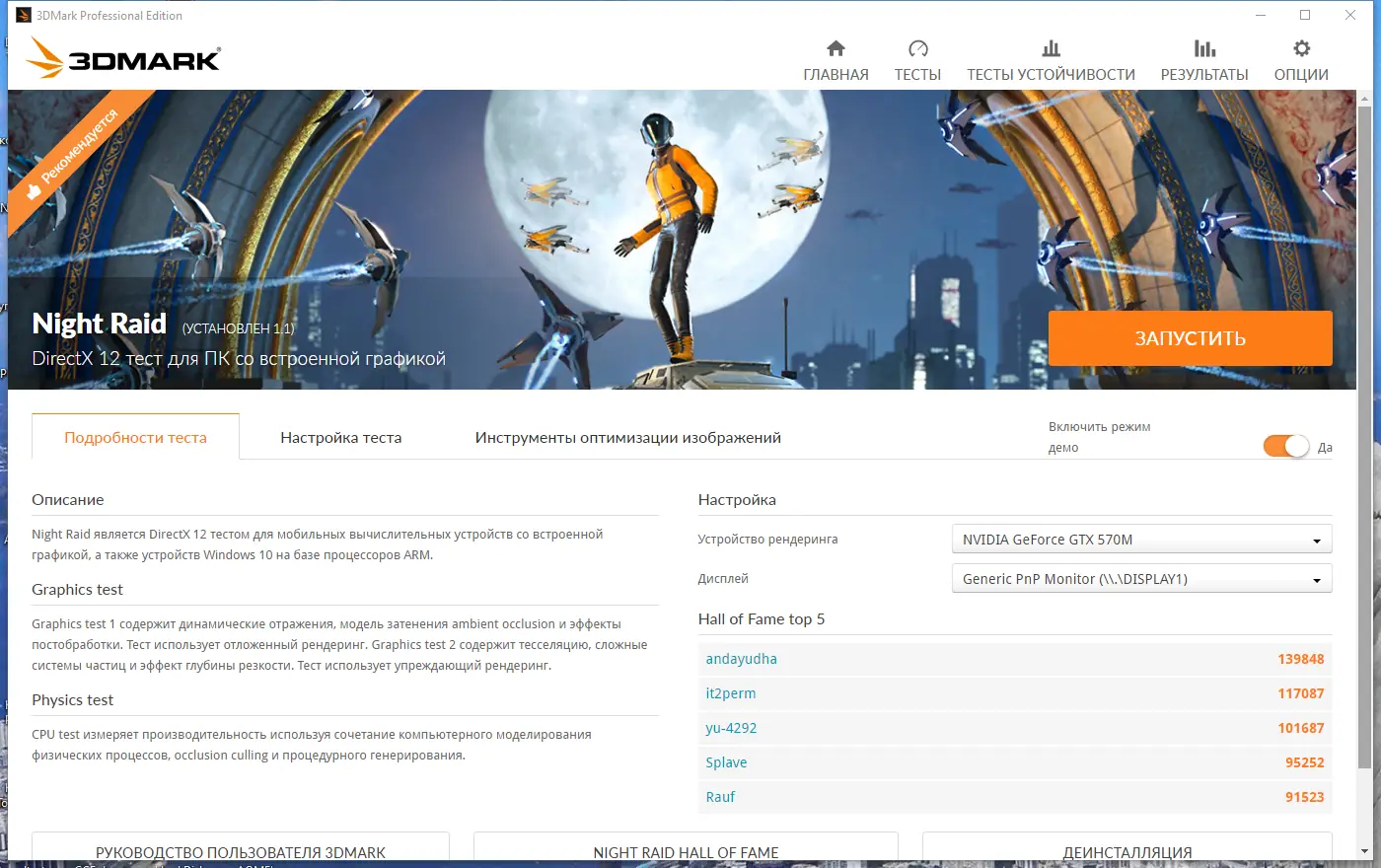Image resolution: width=1381 pixels, height=868 pixels.
Task: Click the 3DMark app icon in title bar
Action: 24,15
